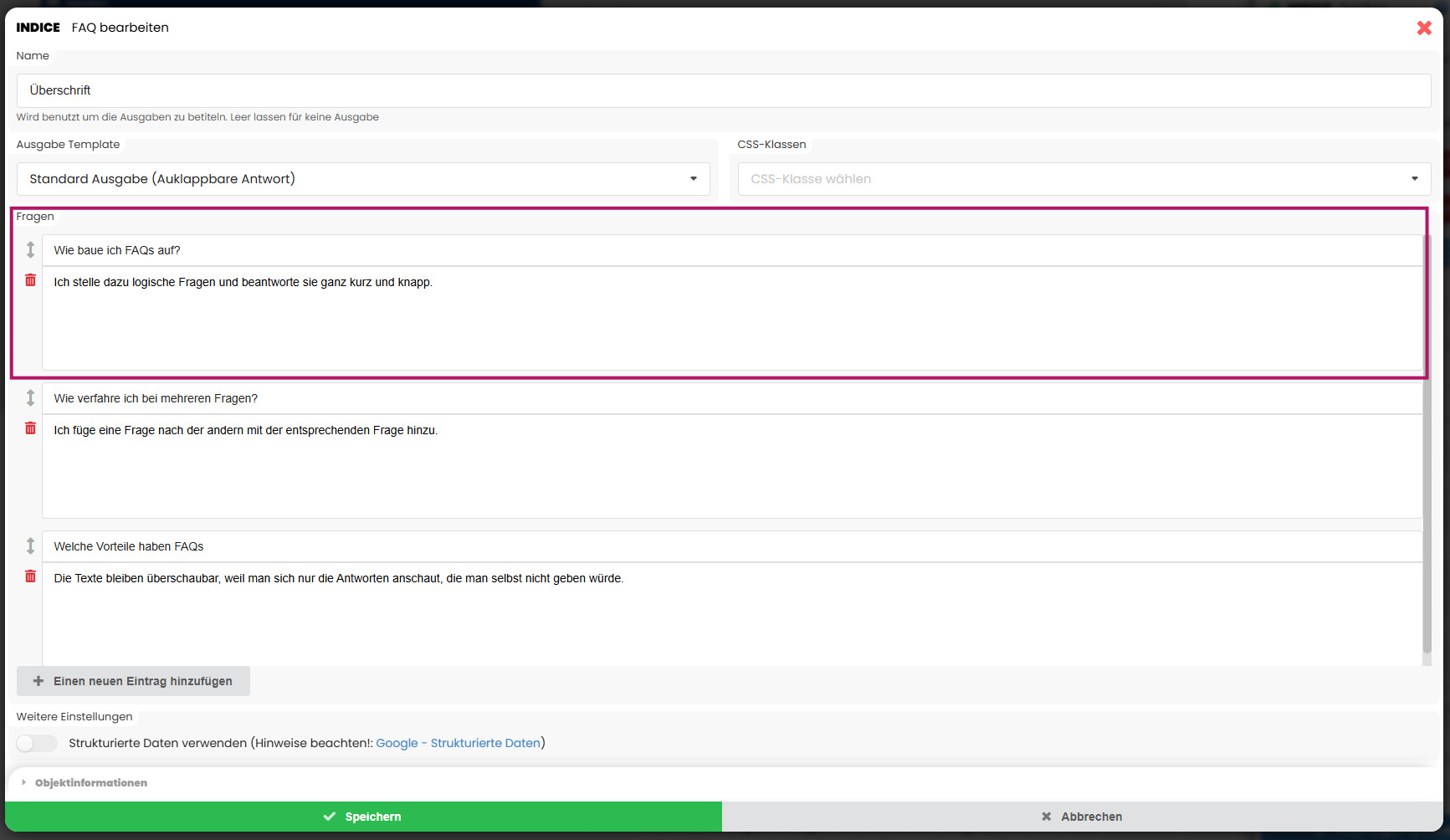The height and width of the screenshot is (840, 1450).
Task: Expand the Objektinformationen section
Action: click(90, 783)
